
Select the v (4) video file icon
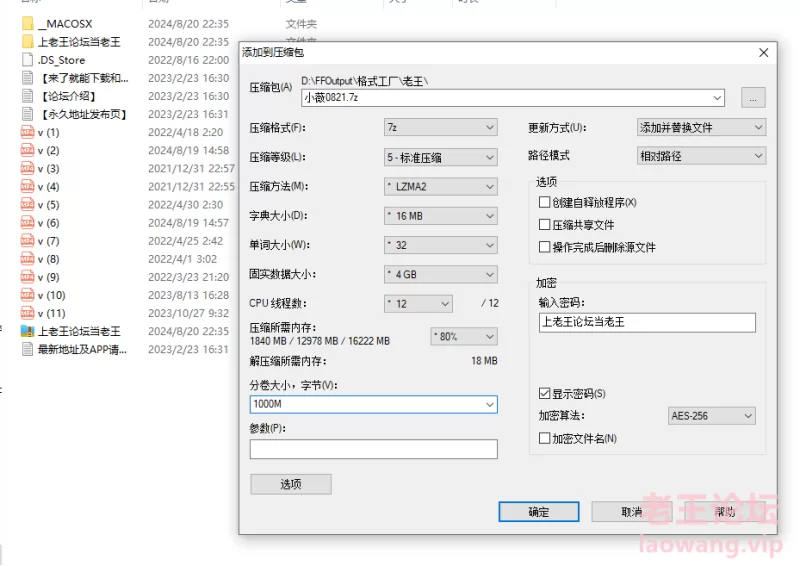click(28, 186)
